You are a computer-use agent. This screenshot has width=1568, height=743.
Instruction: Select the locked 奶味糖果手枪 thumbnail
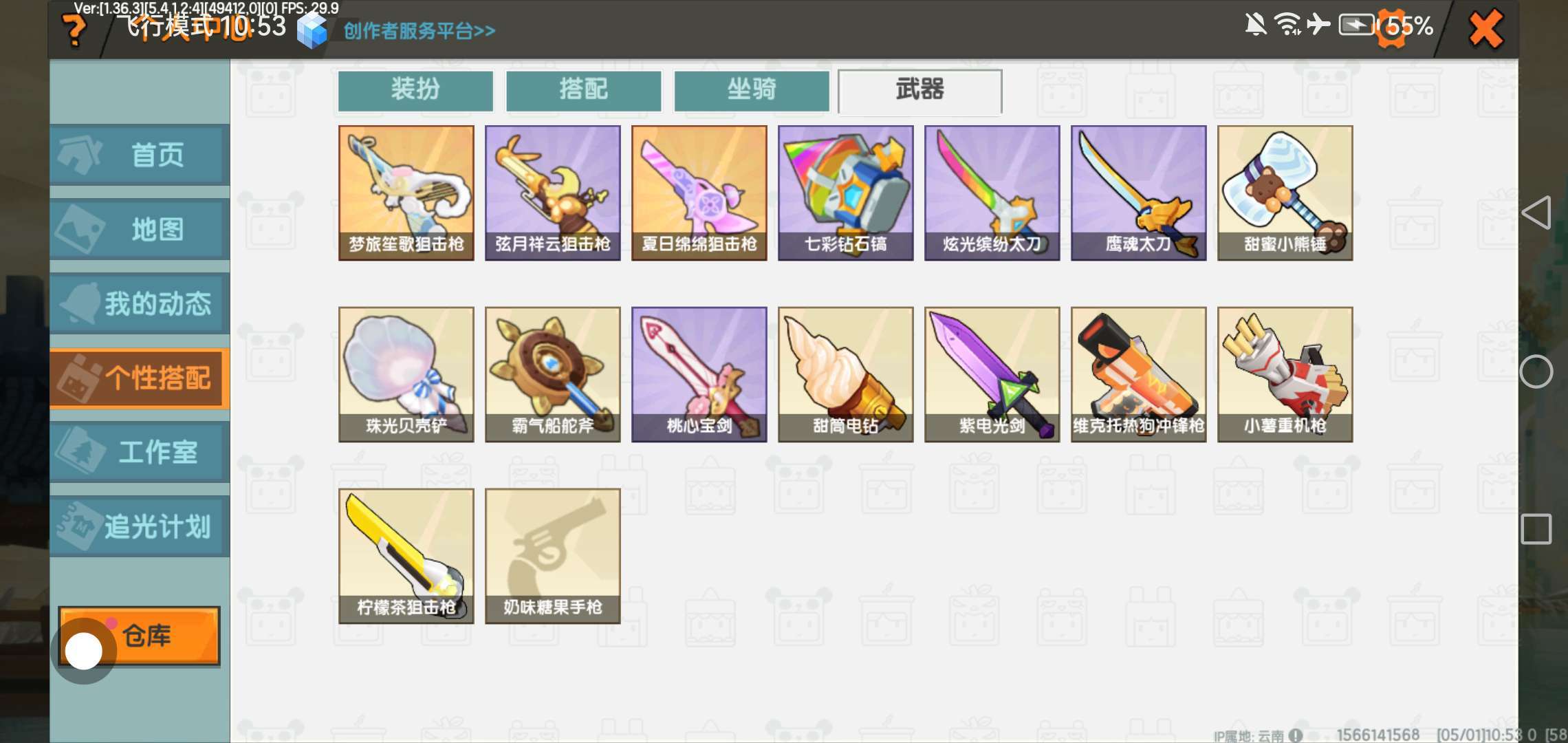(x=553, y=556)
